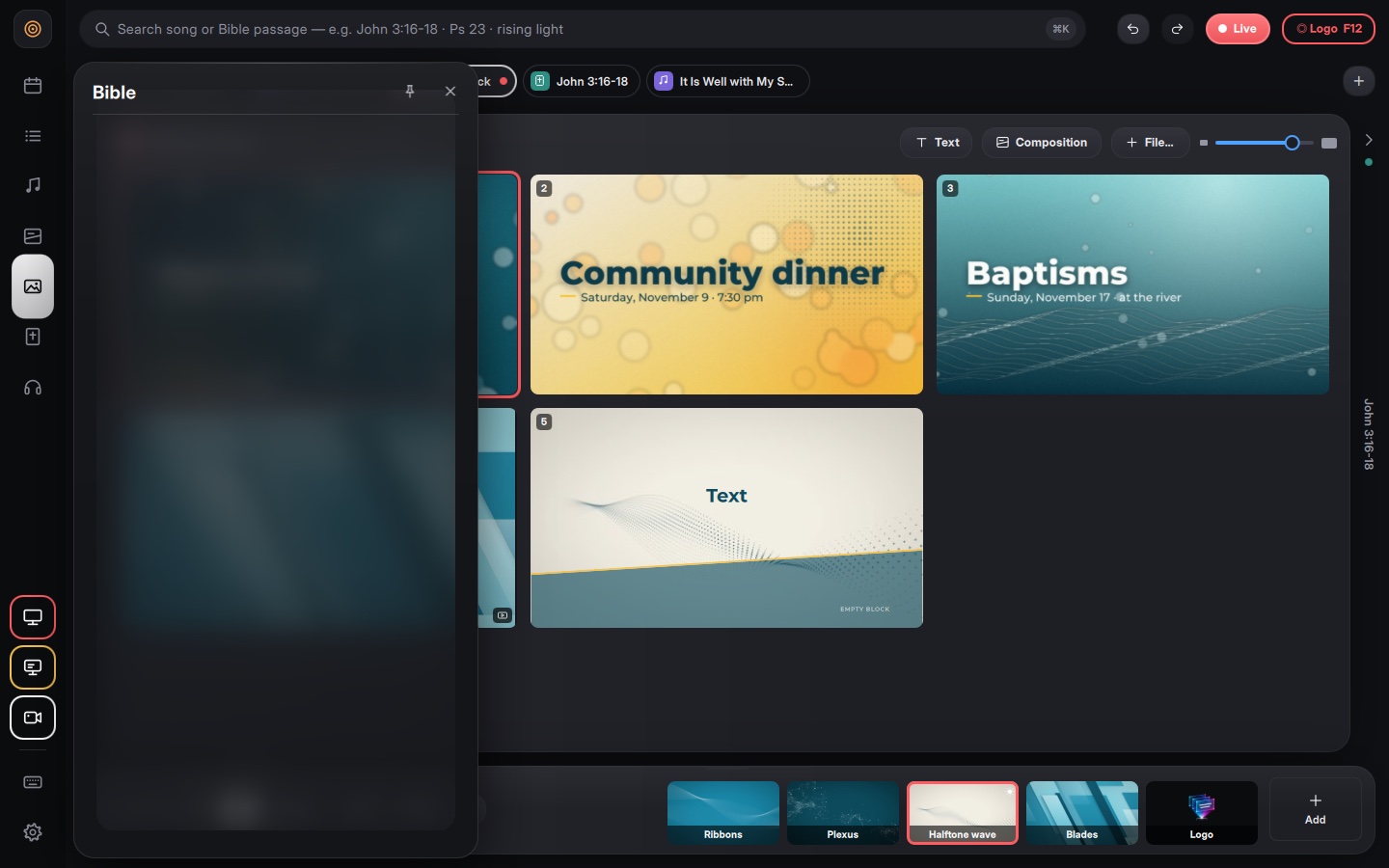Choose the Ribbons background
The image size is (1389, 868).
(x=723, y=813)
